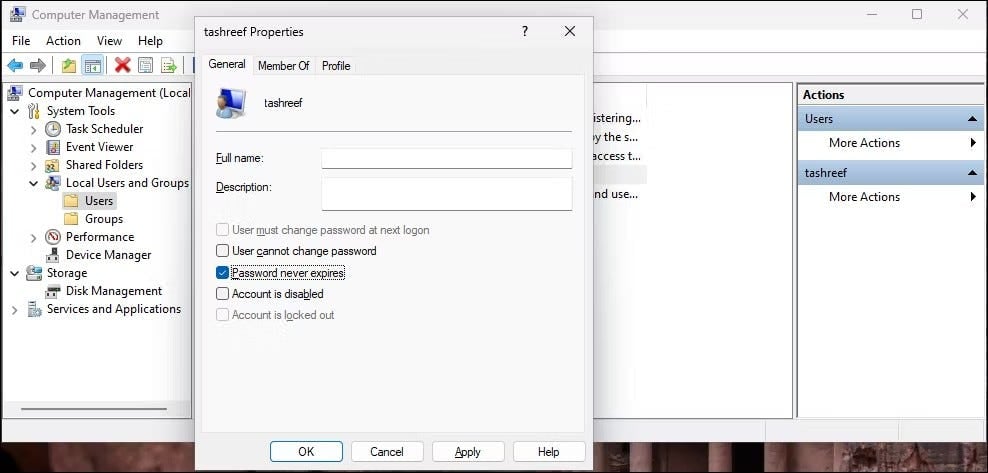This screenshot has width=988, height=473.
Task: Select the Disk Management tree item label
Action: tap(114, 291)
